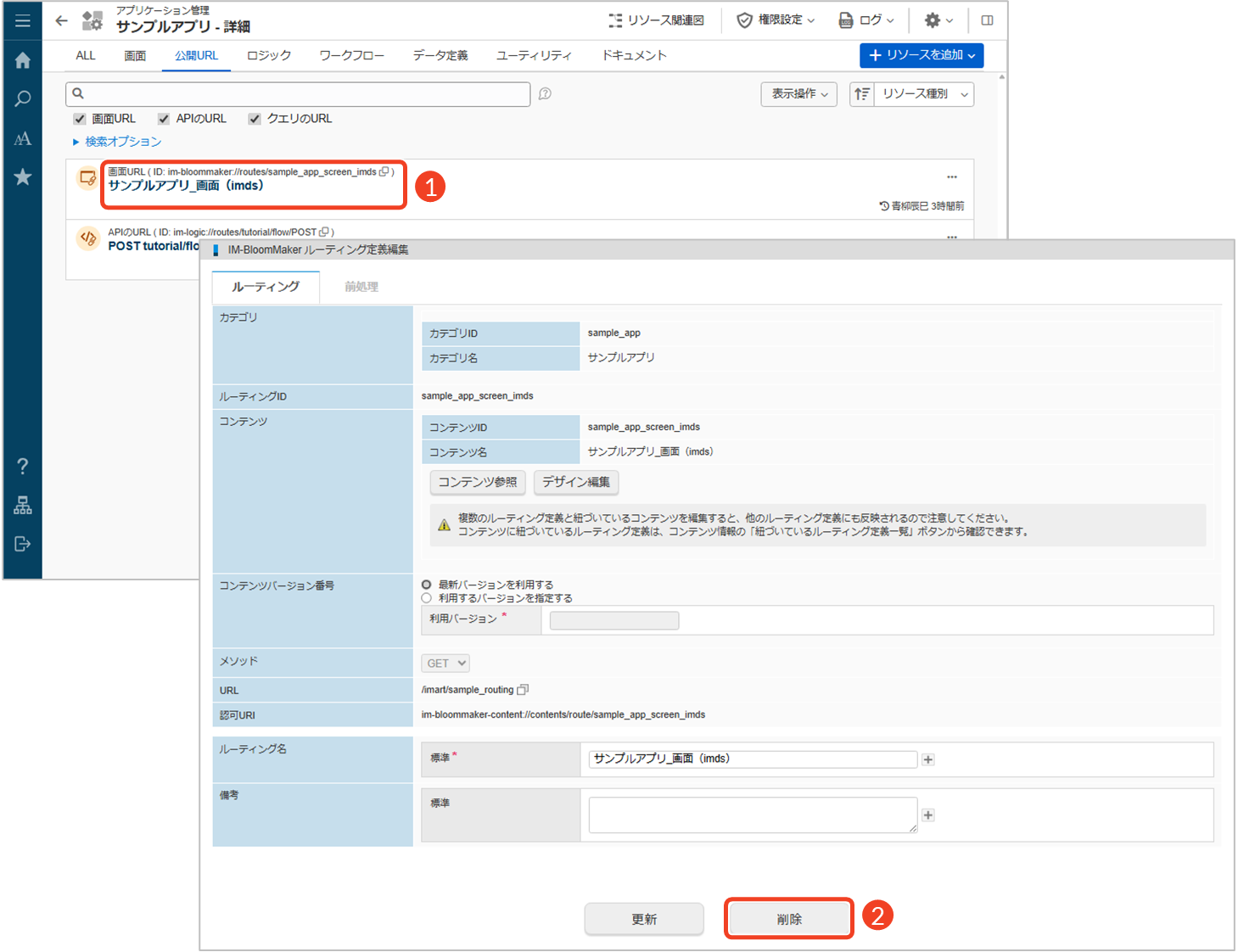Open the サンプルアプリ_画面 (imds) resource entry
Viewport: 1238px width, 952px height.
tap(186, 186)
